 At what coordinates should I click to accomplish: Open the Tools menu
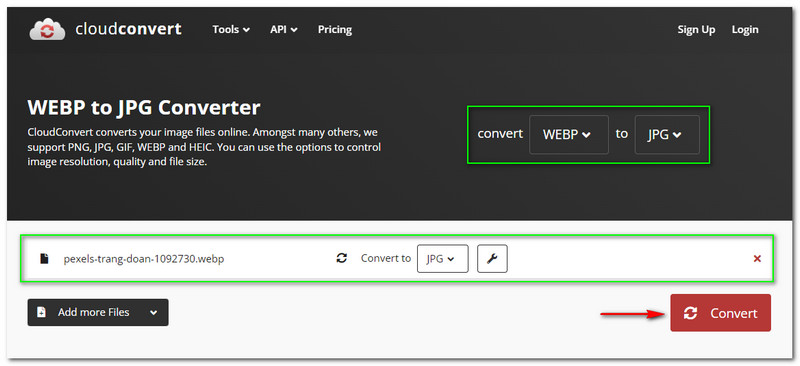[x=231, y=30]
